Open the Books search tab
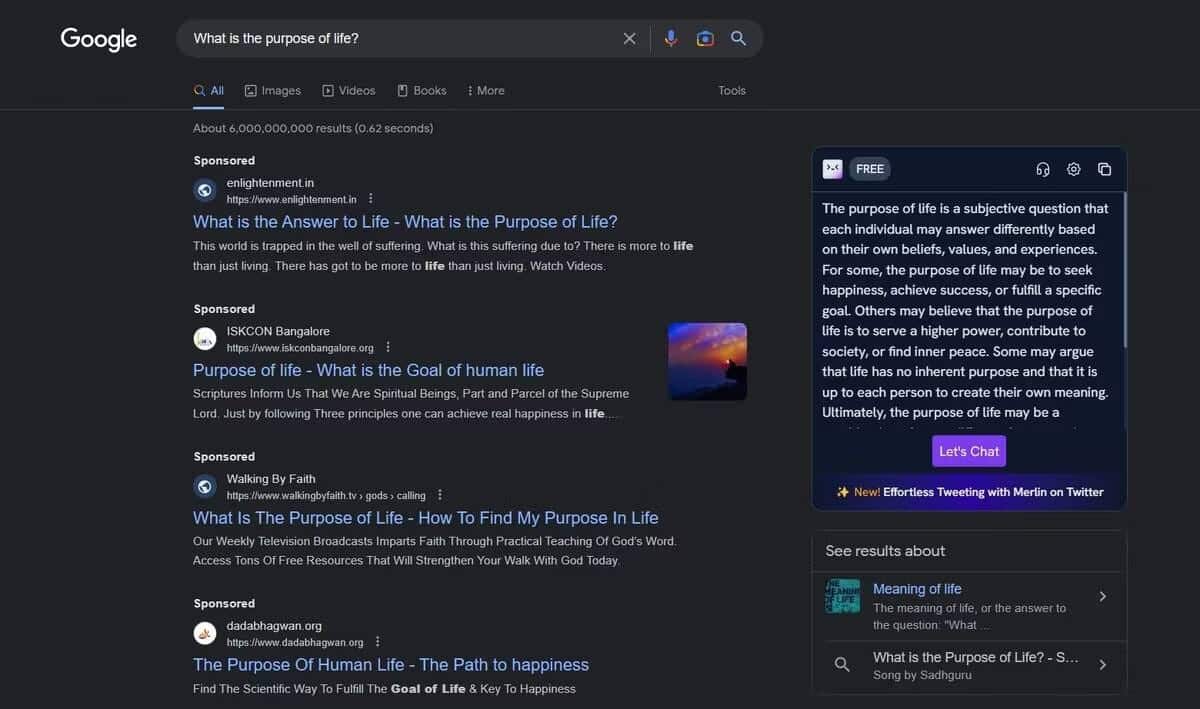This screenshot has width=1200, height=709. click(421, 90)
